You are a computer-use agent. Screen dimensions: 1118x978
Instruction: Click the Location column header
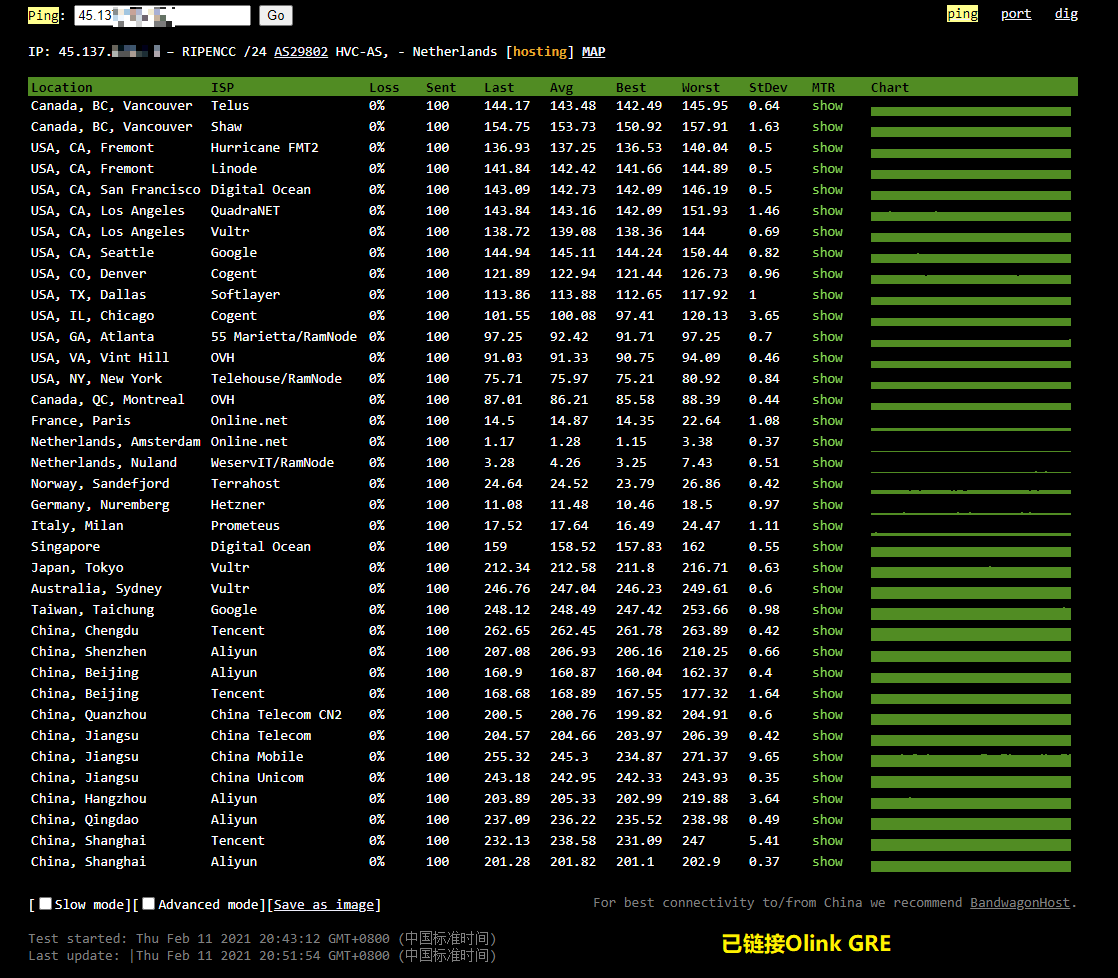(x=61, y=87)
